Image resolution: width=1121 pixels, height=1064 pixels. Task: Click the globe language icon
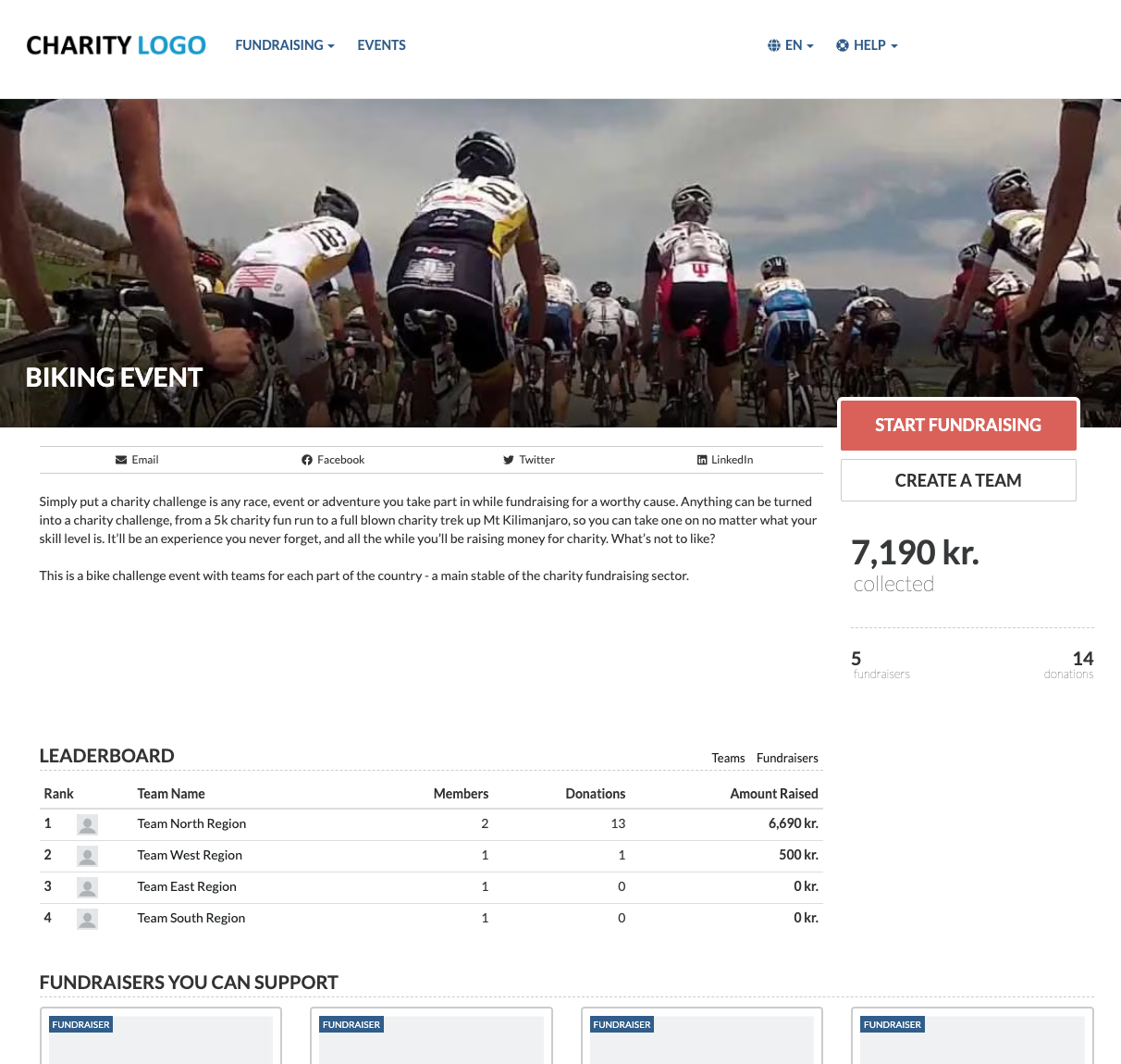tap(774, 45)
